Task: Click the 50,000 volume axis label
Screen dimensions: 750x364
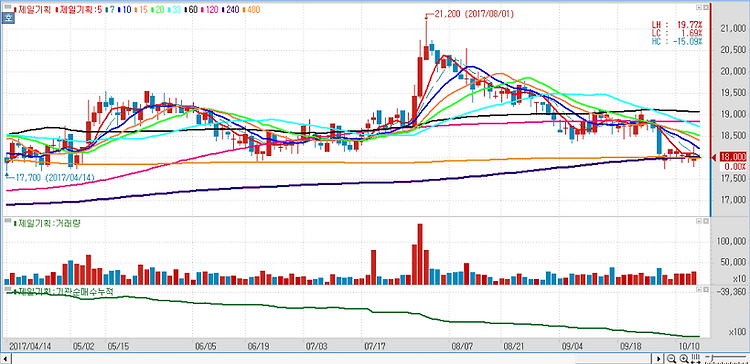Action: (x=733, y=262)
